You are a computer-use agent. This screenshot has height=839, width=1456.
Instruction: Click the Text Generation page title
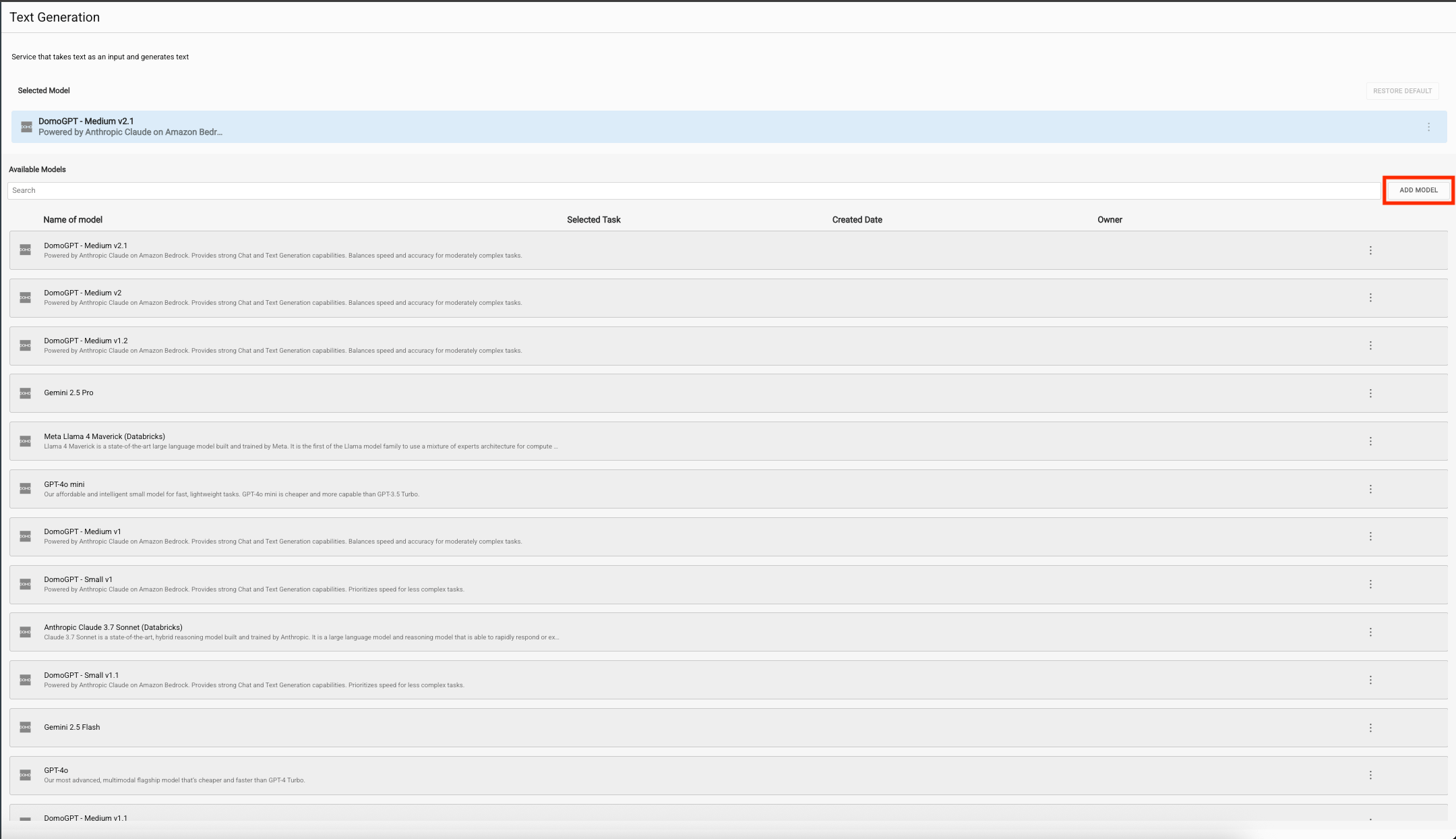[x=55, y=18]
